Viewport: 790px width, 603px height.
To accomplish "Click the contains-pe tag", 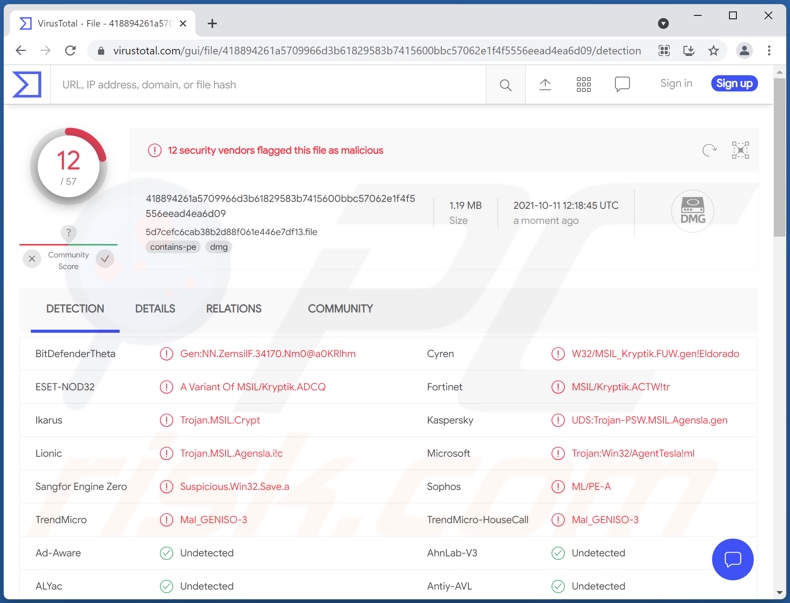I will pos(173,247).
